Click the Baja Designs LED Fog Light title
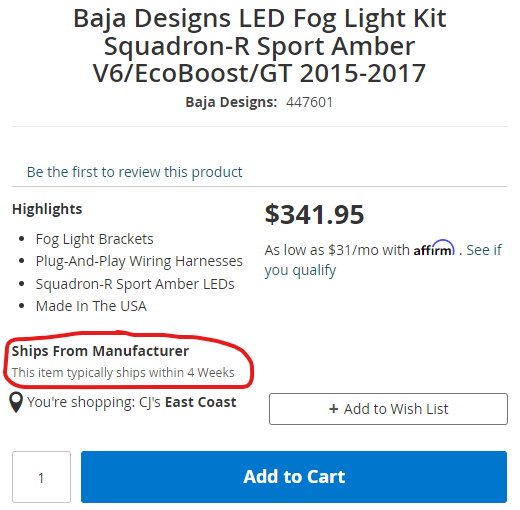520x510 pixels. pos(259,46)
